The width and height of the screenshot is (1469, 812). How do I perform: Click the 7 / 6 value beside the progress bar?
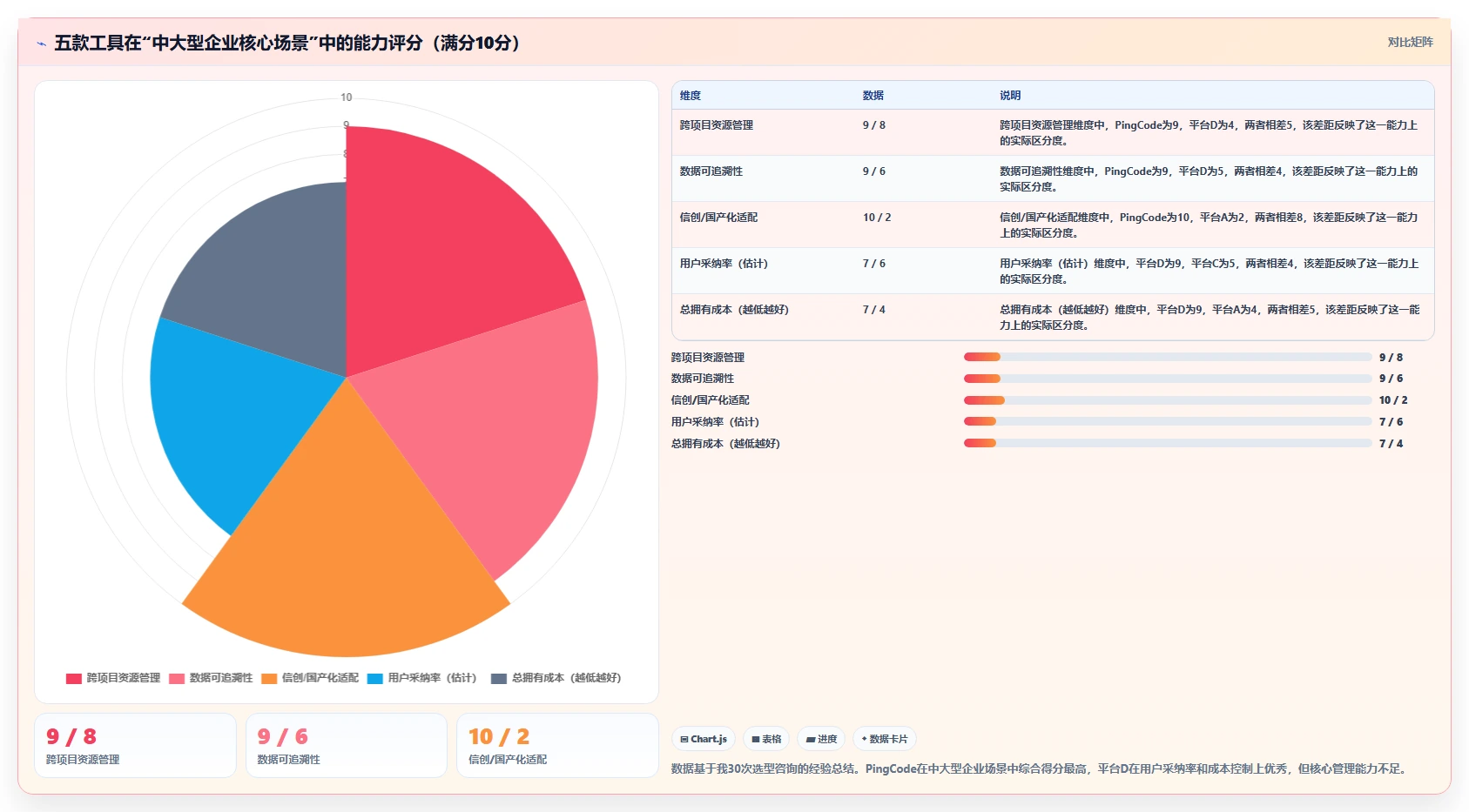coord(1391,422)
